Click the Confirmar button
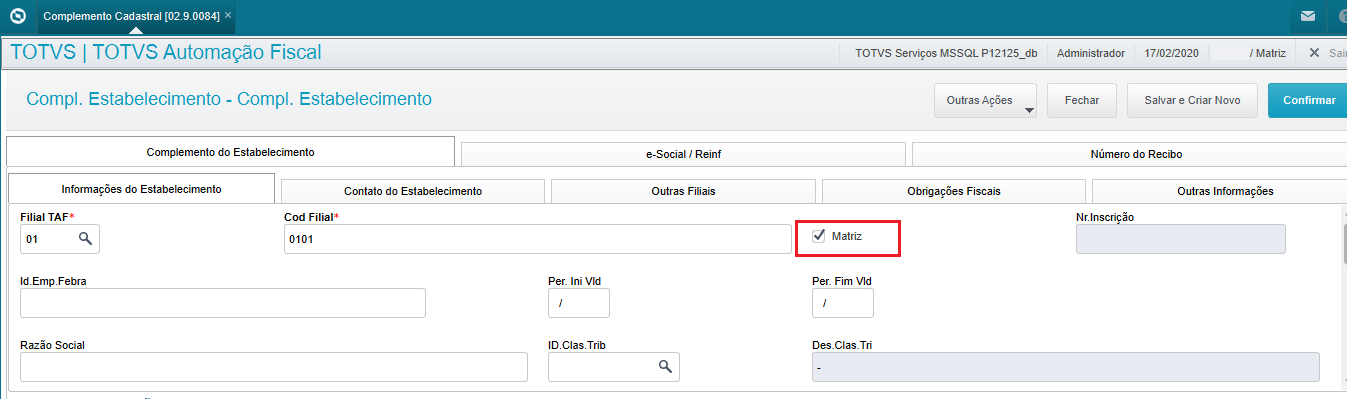The image size is (1365, 401). (1309, 100)
